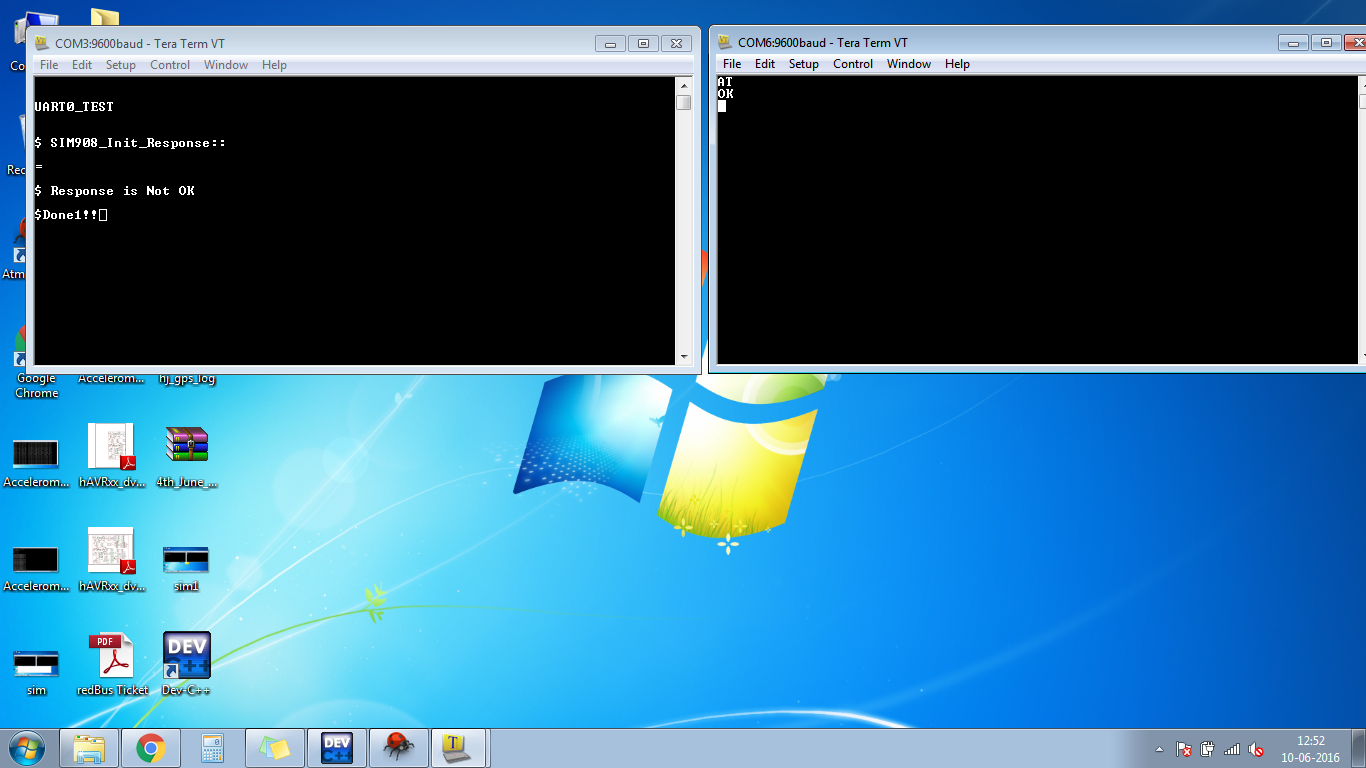The width and height of the screenshot is (1366, 768).
Task: Click Tera Term icon in COM3 title bar
Action: point(41,43)
